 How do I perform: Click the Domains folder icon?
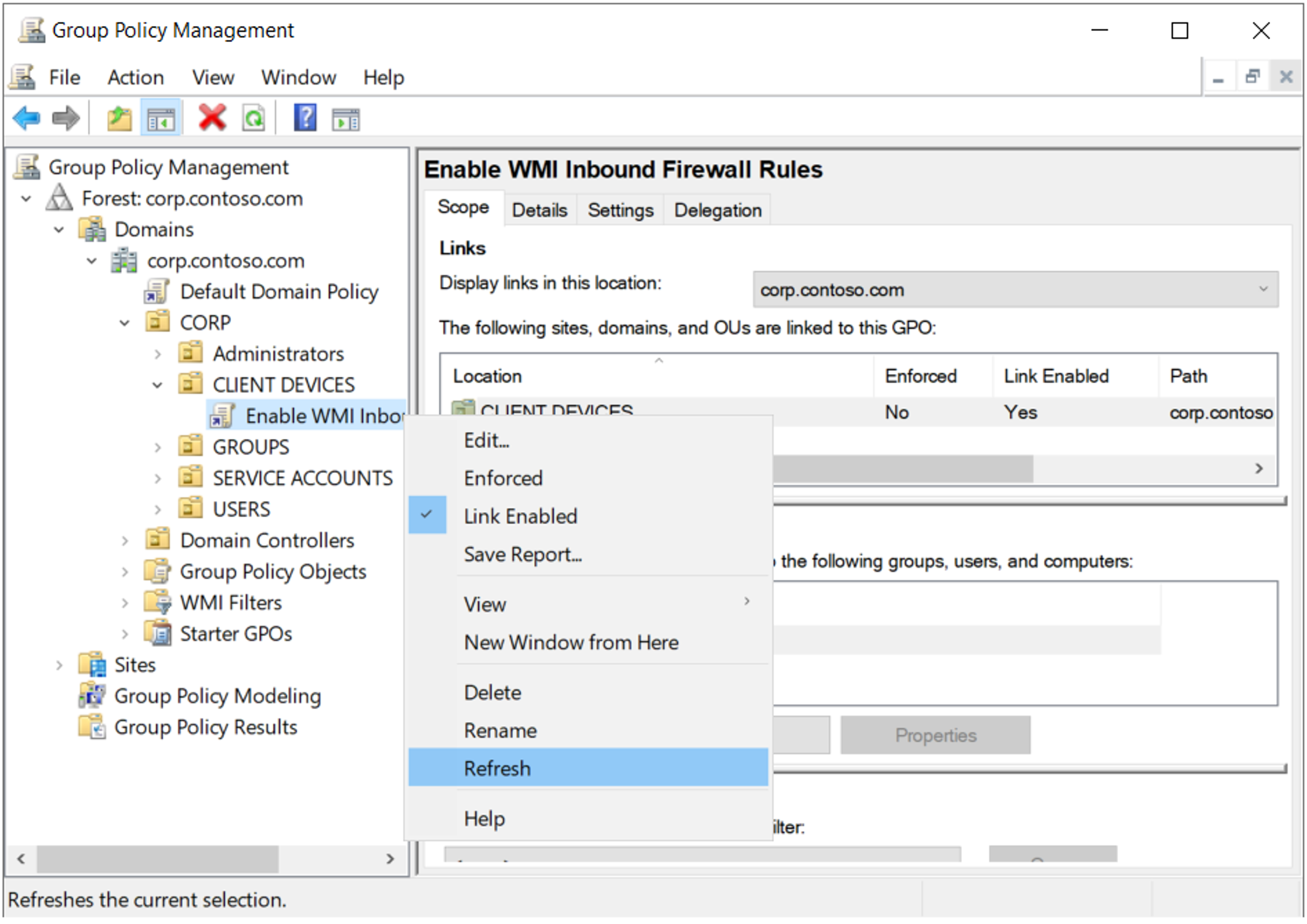pyautogui.click(x=93, y=229)
